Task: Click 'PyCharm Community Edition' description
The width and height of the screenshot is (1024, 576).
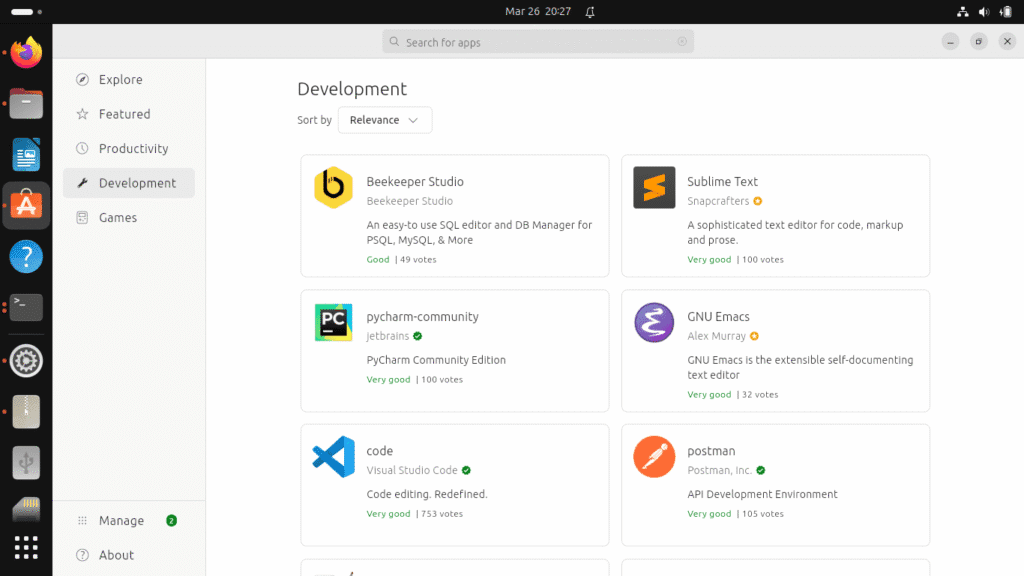Action: [x=436, y=360]
